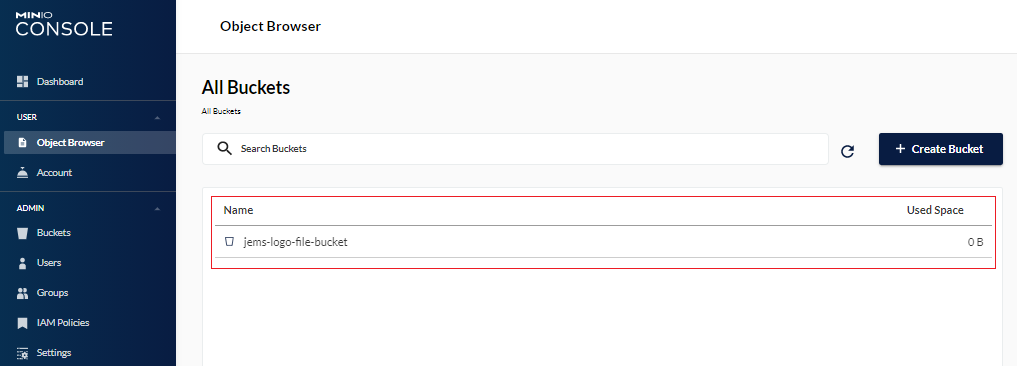Refresh the bucket list with reload icon
Image resolution: width=1017 pixels, height=366 pixels.
click(847, 151)
